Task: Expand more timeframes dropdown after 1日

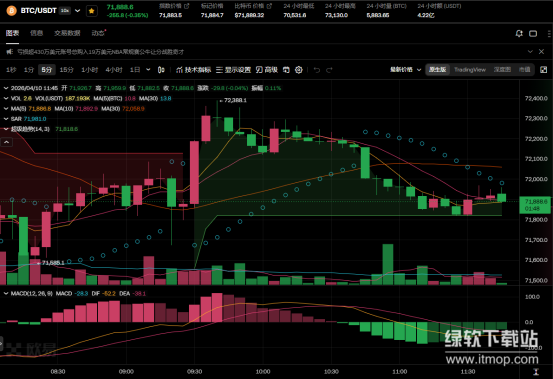Action: click(x=148, y=70)
